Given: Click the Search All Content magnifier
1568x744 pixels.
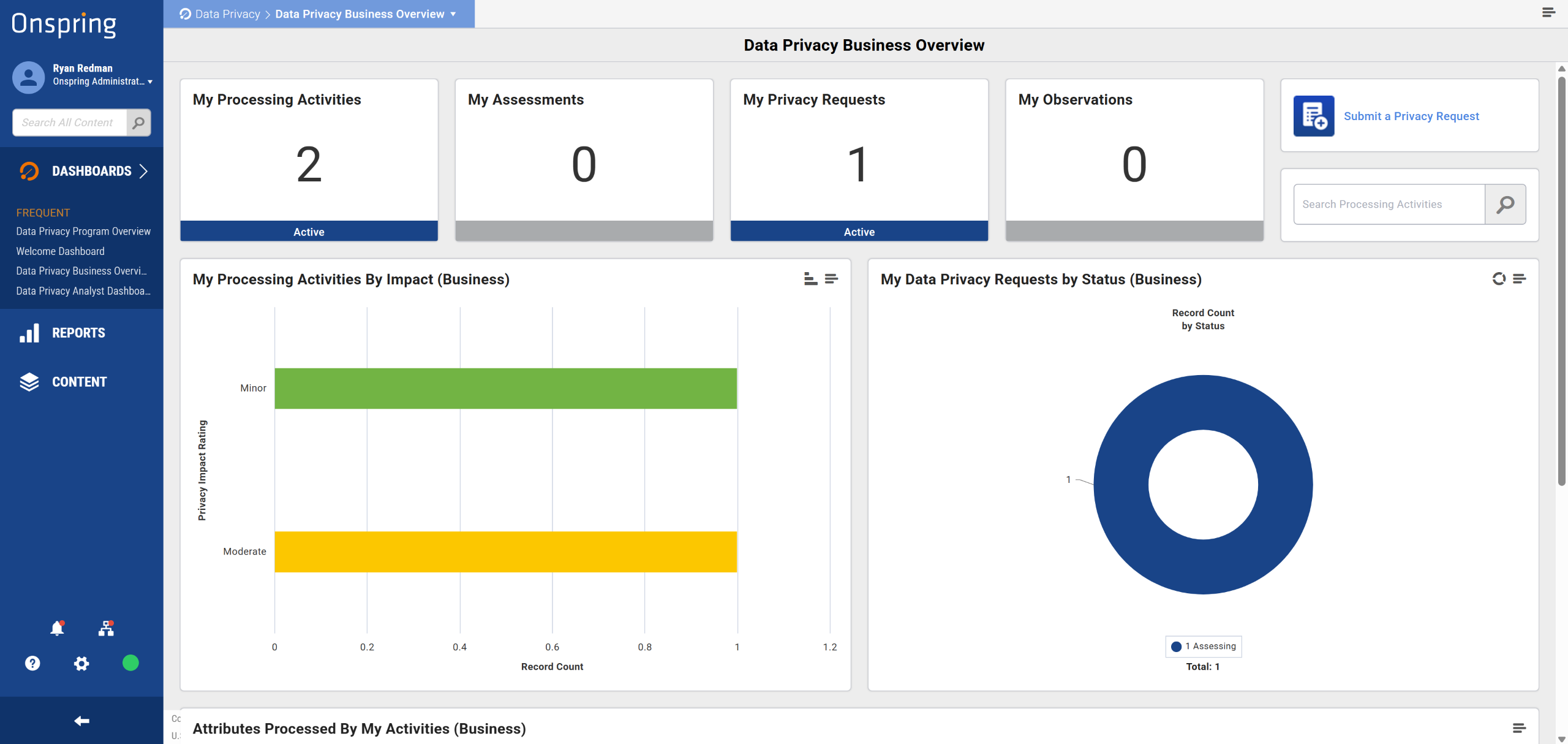Looking at the screenshot, I should (x=139, y=123).
